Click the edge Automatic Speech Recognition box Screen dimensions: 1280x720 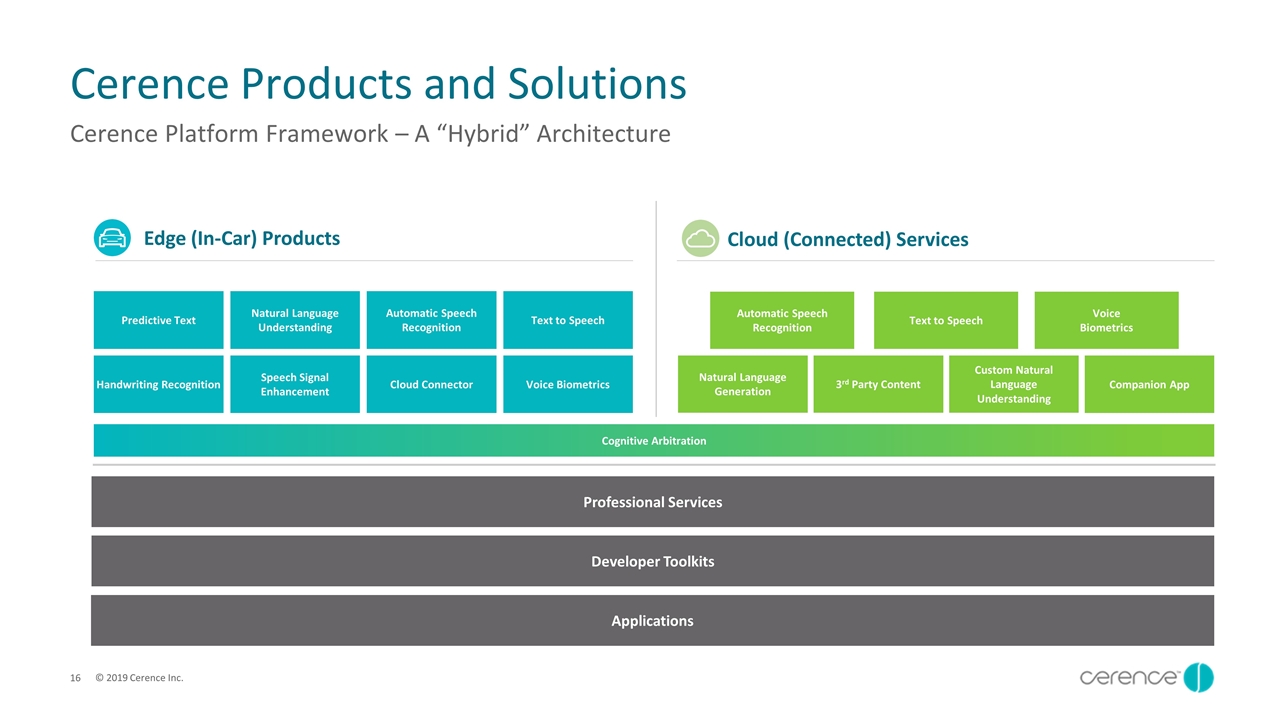point(431,320)
